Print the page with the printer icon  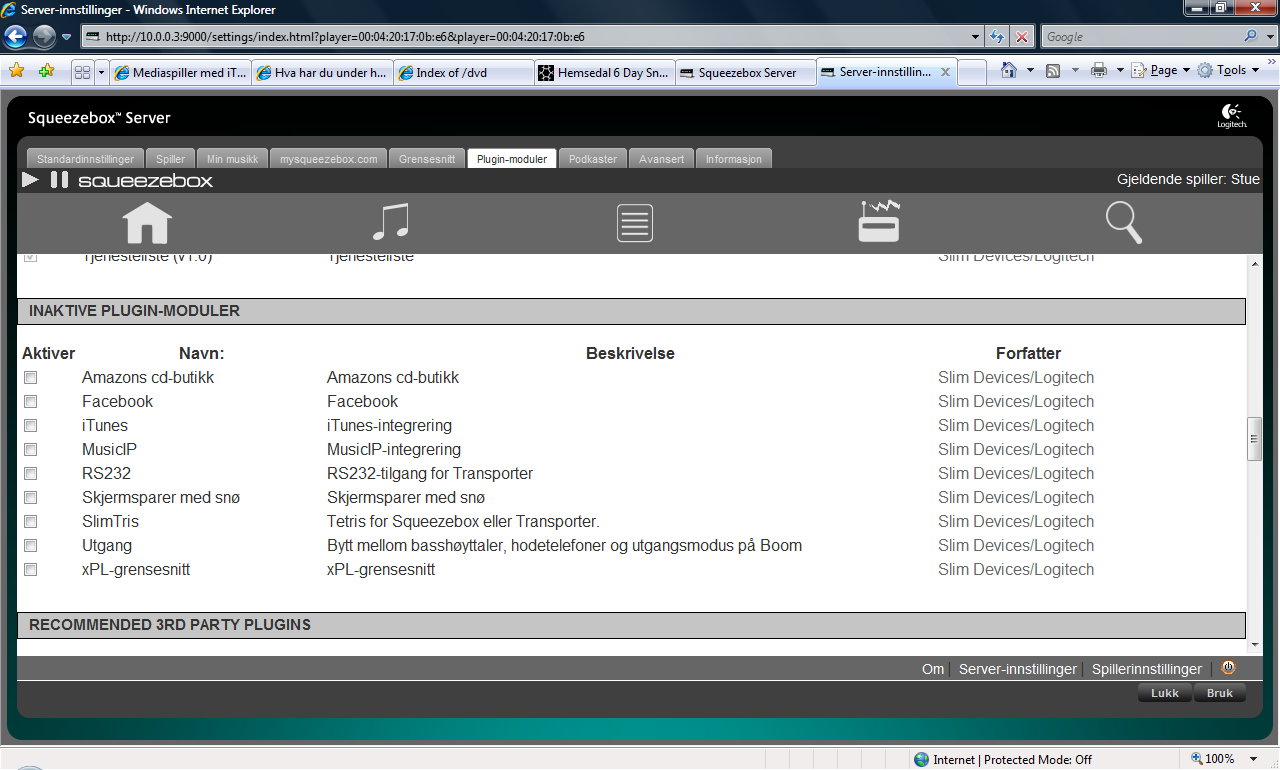[x=1099, y=71]
